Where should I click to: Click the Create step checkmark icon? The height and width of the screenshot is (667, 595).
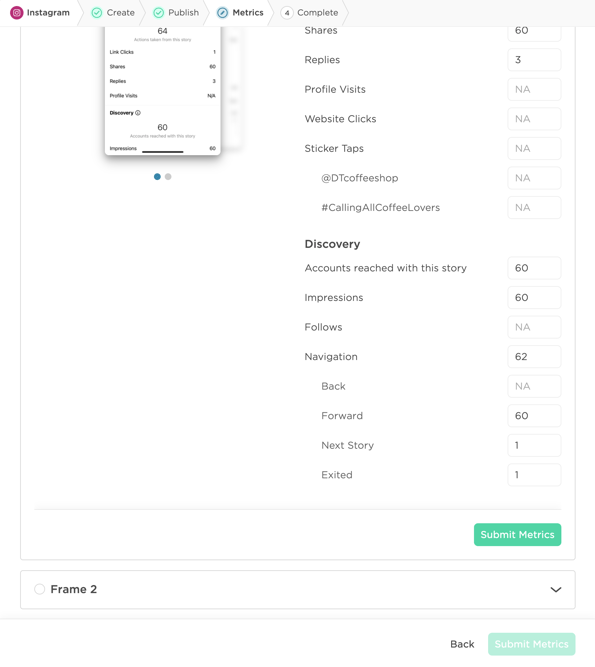[x=97, y=13]
